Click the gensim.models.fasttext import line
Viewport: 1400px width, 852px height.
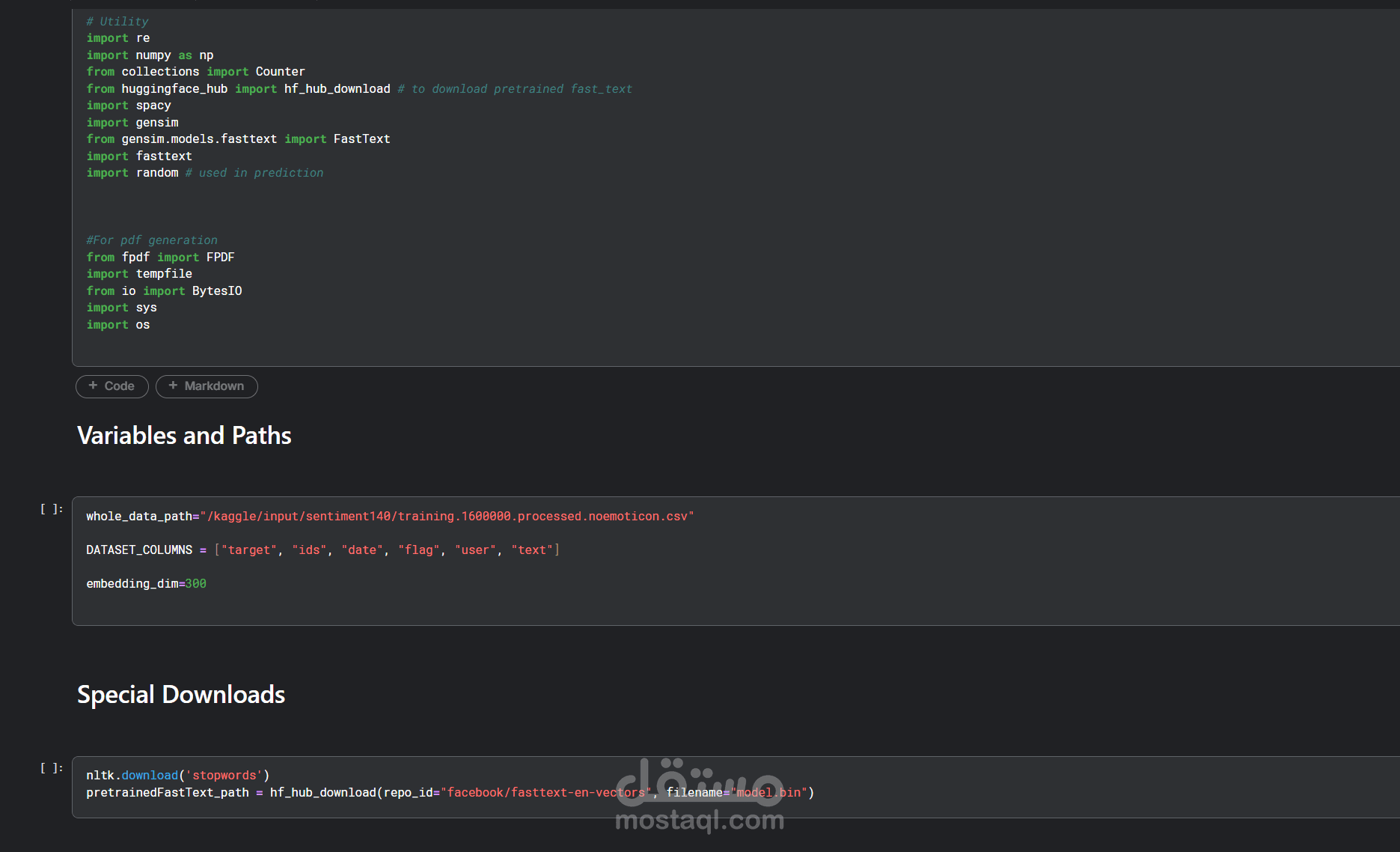pos(238,139)
